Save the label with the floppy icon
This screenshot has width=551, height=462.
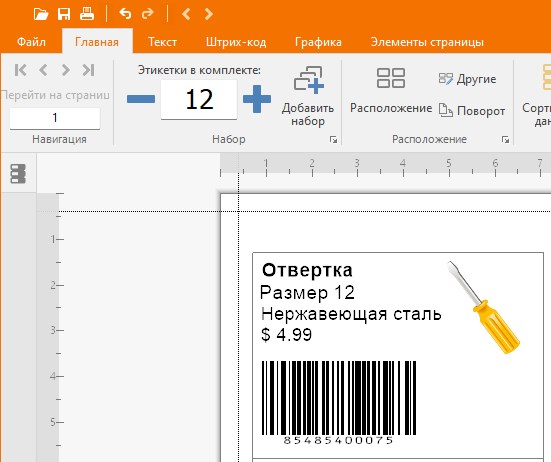click(x=64, y=14)
